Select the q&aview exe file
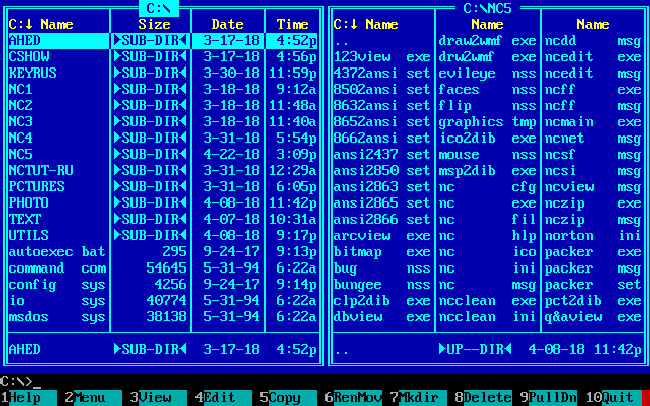The width and height of the screenshot is (650, 406). point(593,317)
